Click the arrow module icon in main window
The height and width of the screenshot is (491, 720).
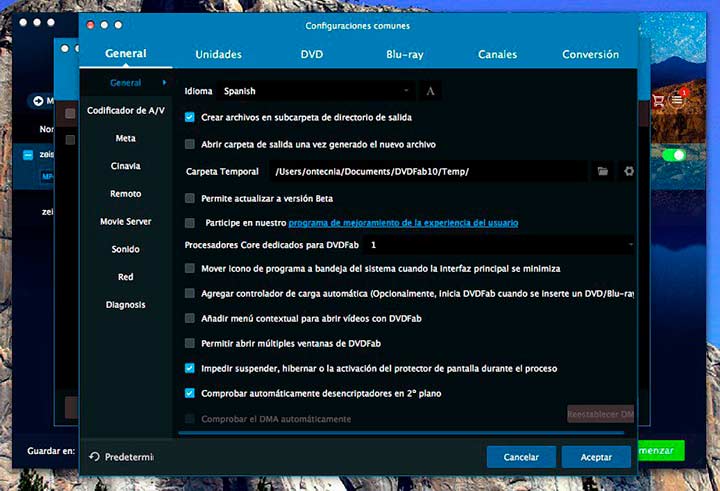tap(38, 101)
